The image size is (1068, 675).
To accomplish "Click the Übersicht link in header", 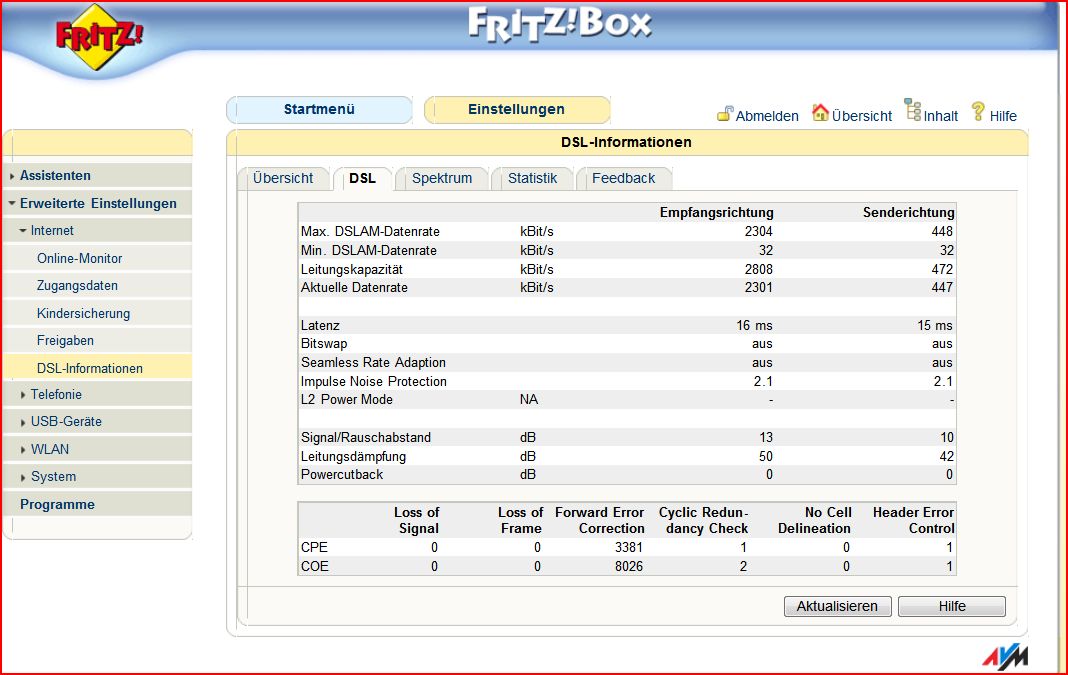I will click(862, 116).
